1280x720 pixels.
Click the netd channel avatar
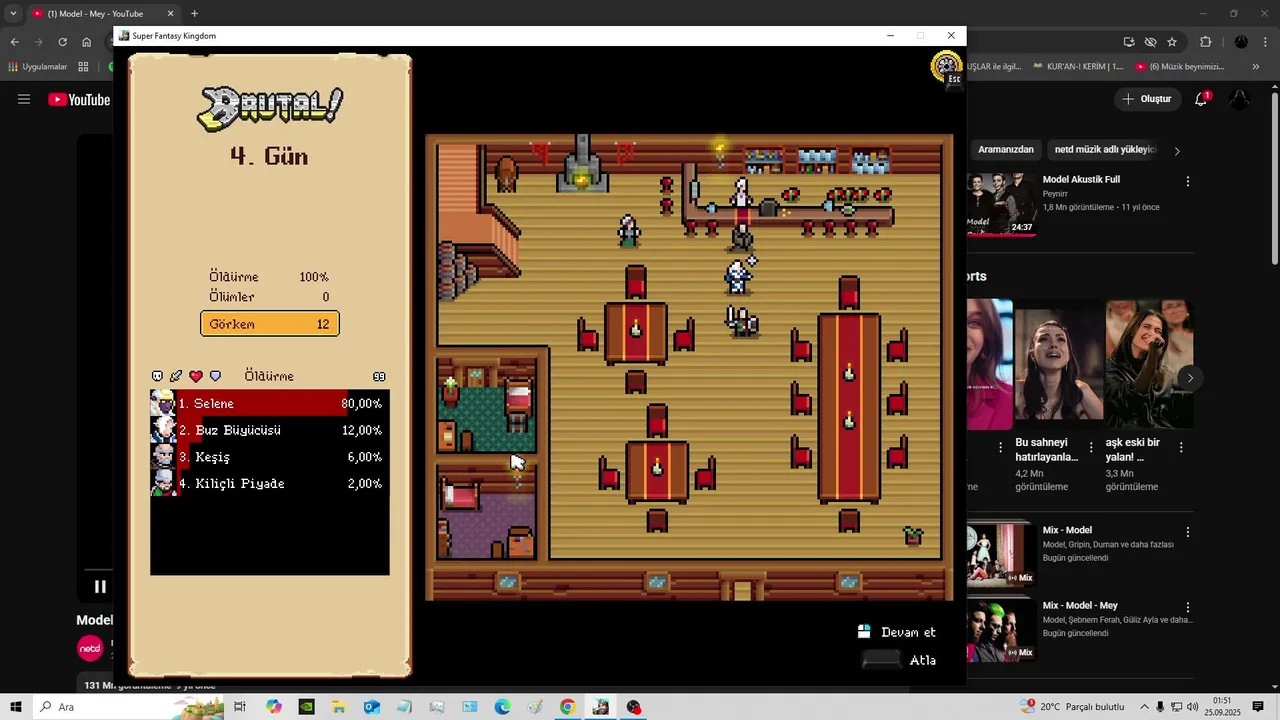pyautogui.click(x=90, y=648)
